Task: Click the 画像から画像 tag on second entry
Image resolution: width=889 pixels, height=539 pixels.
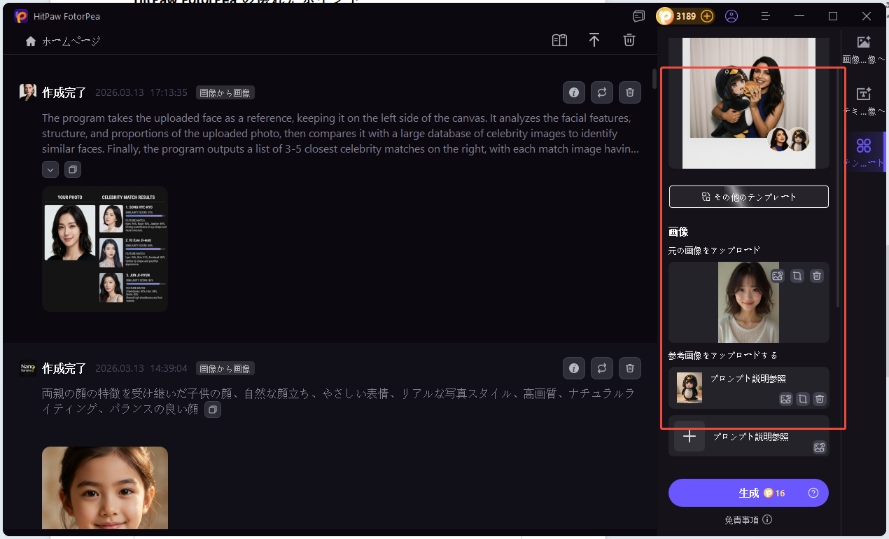Action: (225, 369)
